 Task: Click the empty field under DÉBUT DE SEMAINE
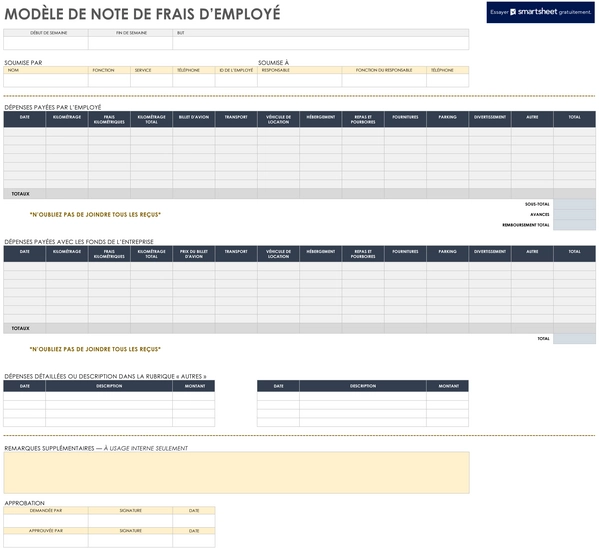tap(46, 43)
